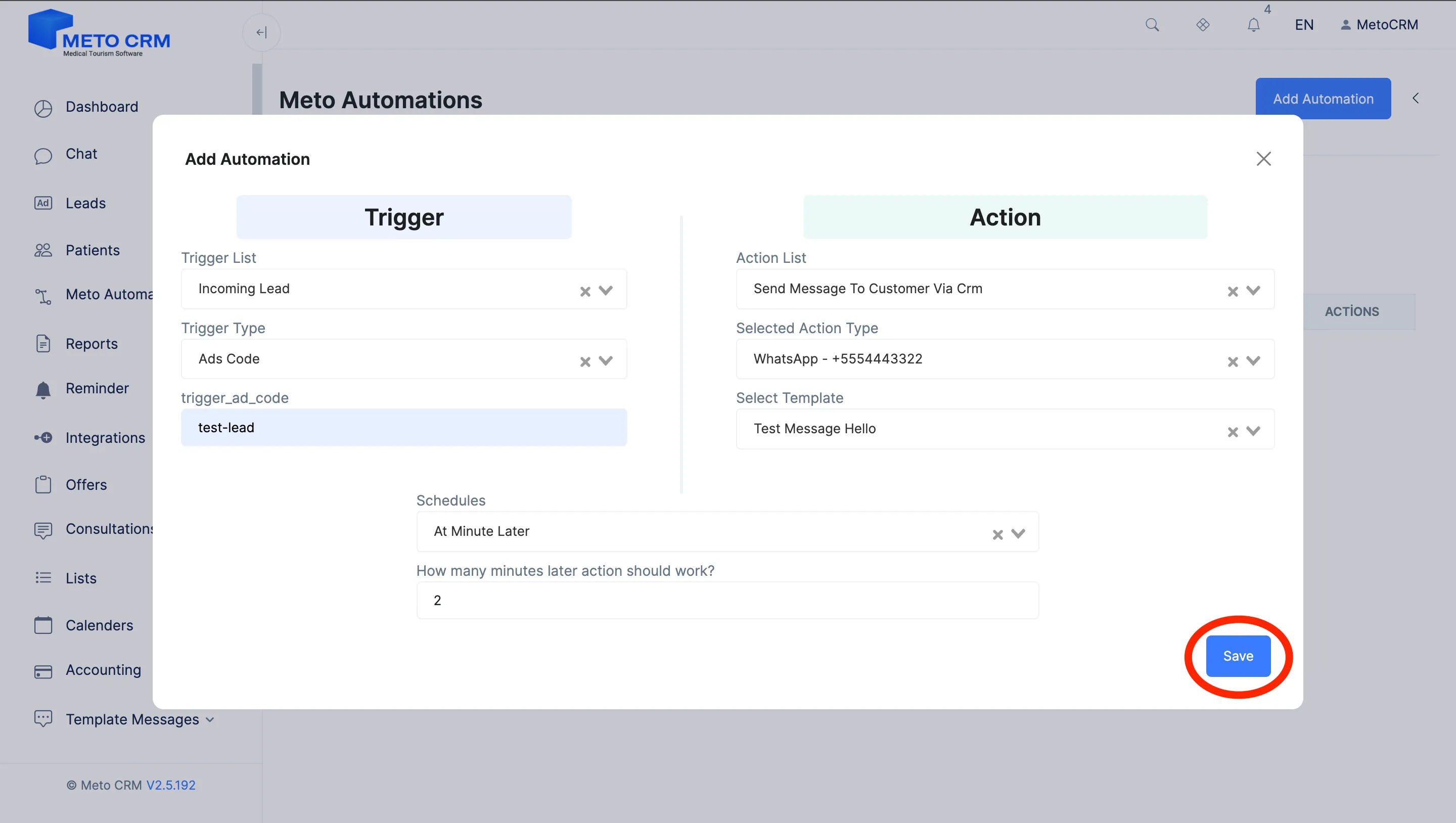Open notifications bell in top bar
This screenshot has height=823, width=1456.
point(1254,25)
